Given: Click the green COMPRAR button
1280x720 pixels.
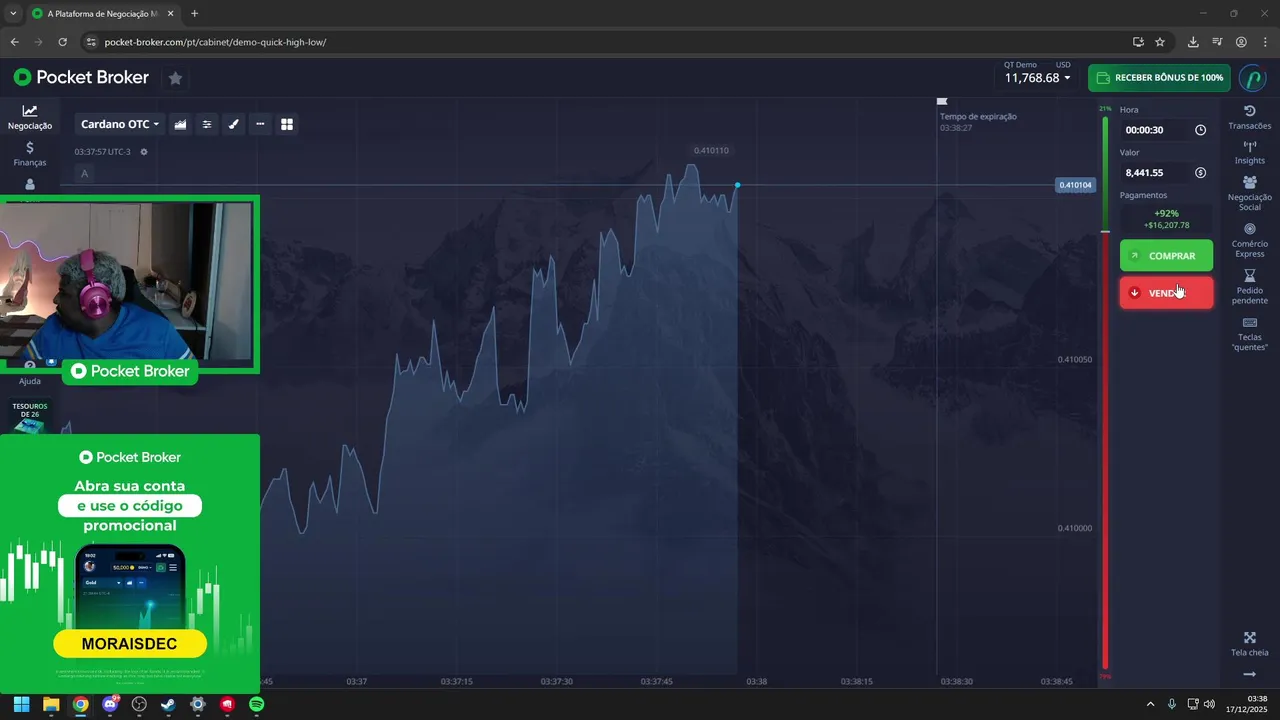Looking at the screenshot, I should coord(1166,256).
